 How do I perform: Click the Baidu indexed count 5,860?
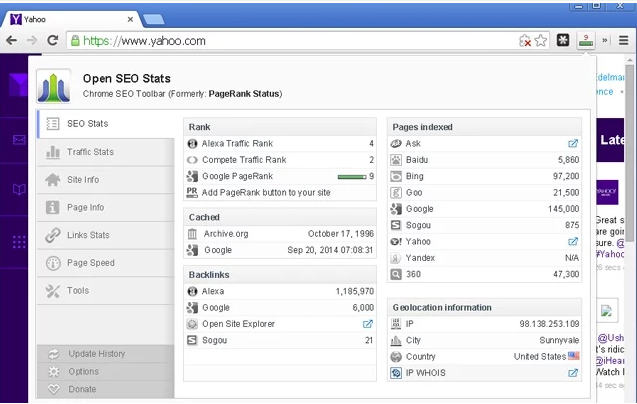[x=568, y=160]
